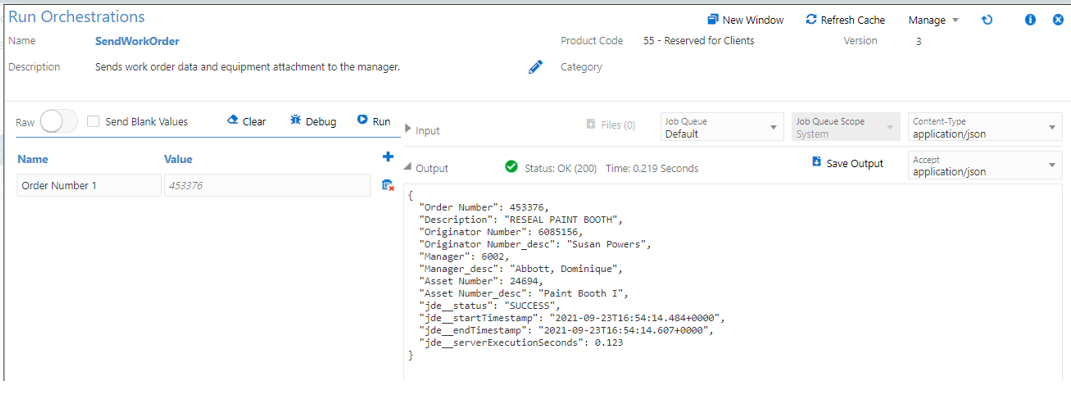Select the jde__endTimestamp line

[566, 330]
